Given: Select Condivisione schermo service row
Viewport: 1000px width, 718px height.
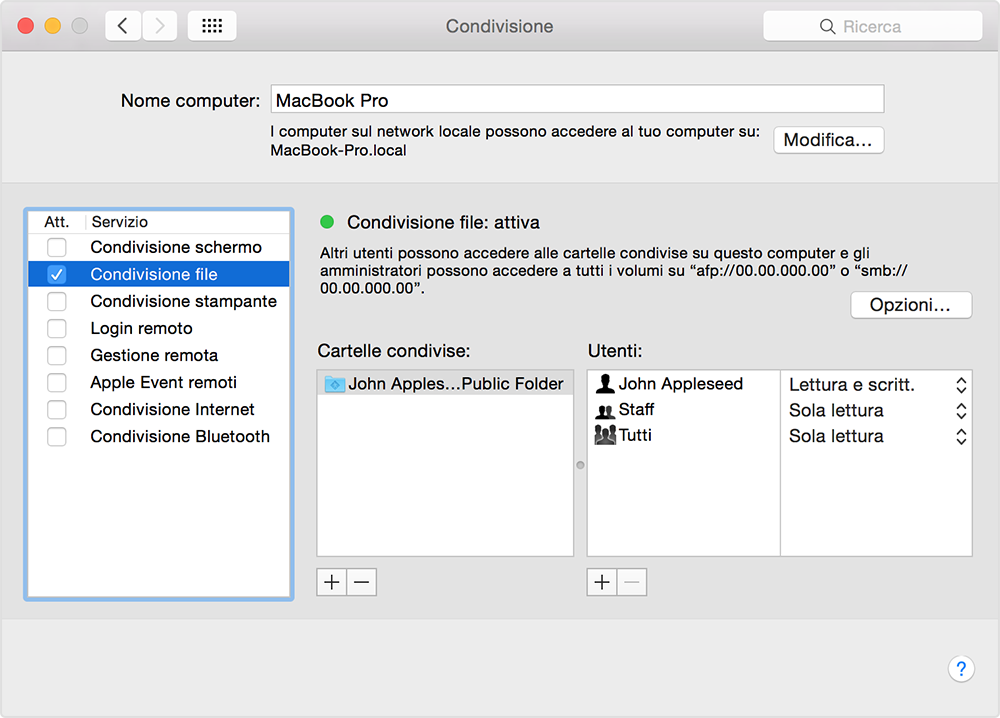Looking at the screenshot, I should 159,247.
